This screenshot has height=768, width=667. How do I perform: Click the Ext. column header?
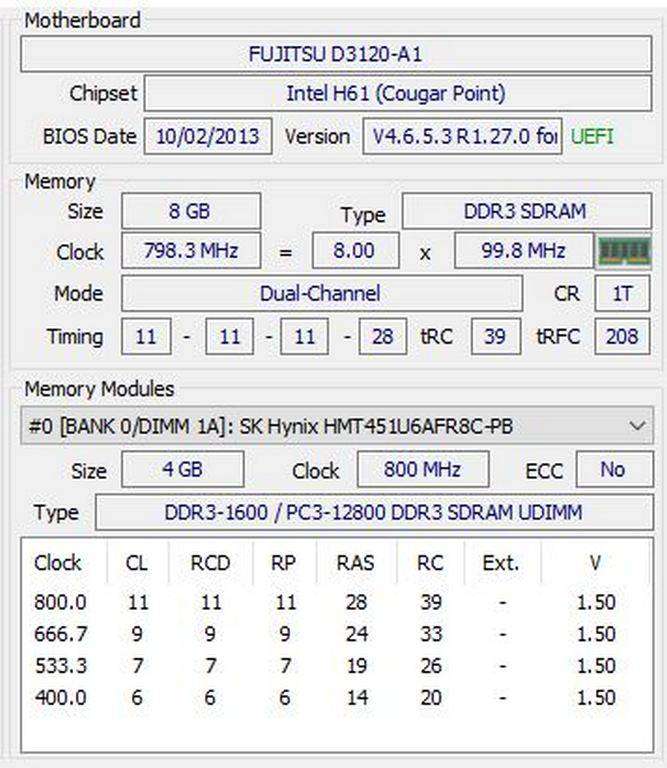pyautogui.click(x=501, y=563)
